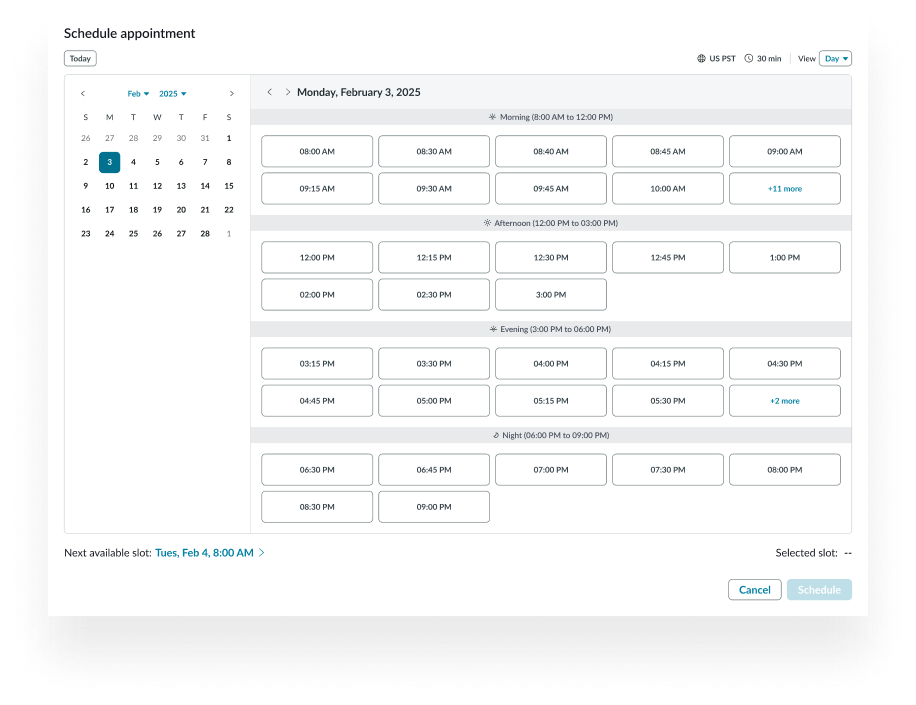The height and width of the screenshot is (705, 916).
Task: Expand the +2 more evening slots
Action: pos(784,400)
